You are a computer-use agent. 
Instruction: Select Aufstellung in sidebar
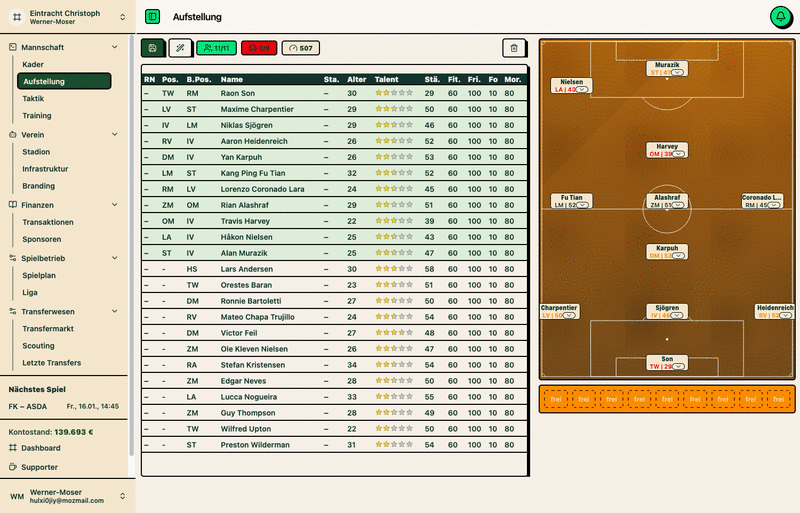coord(64,81)
